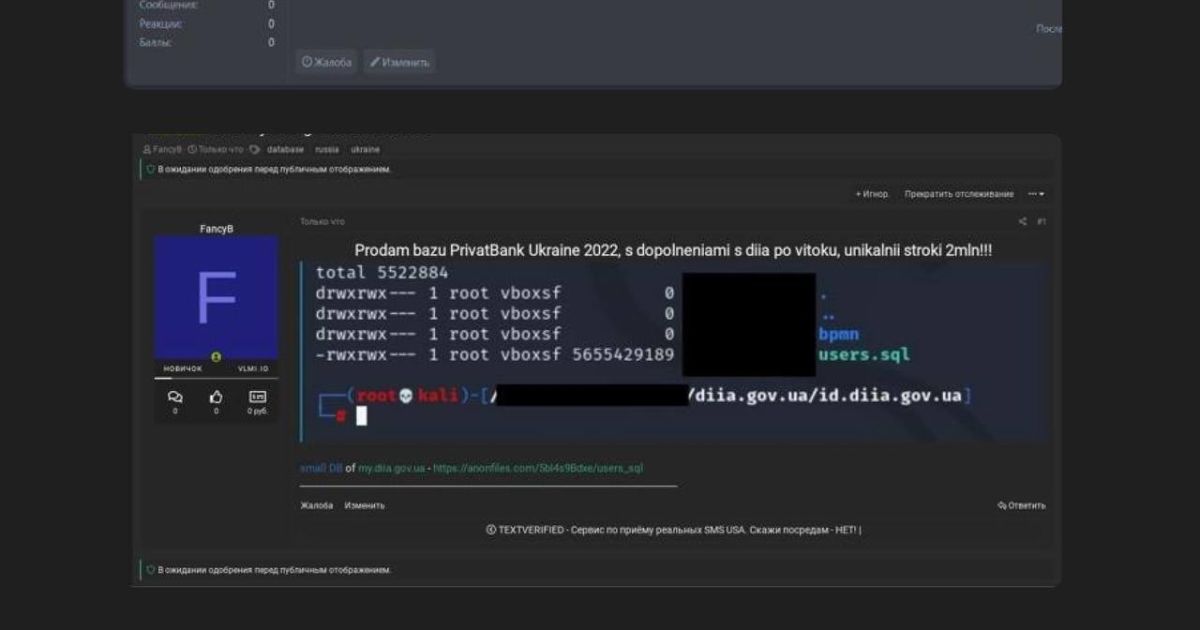Click the share icon next to post #1
The height and width of the screenshot is (630, 1200).
(1023, 221)
